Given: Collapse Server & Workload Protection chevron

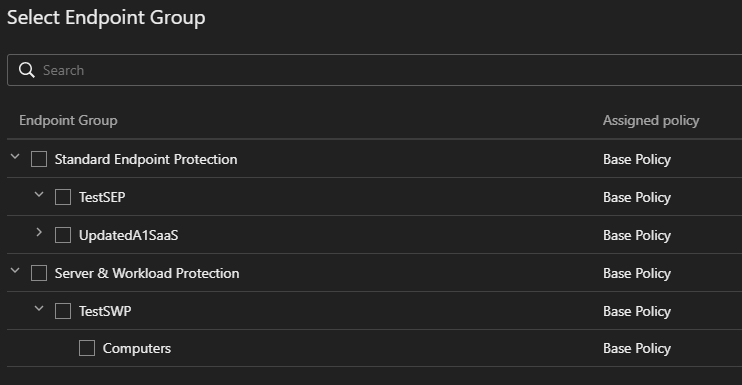Looking at the screenshot, I should pos(15,271).
